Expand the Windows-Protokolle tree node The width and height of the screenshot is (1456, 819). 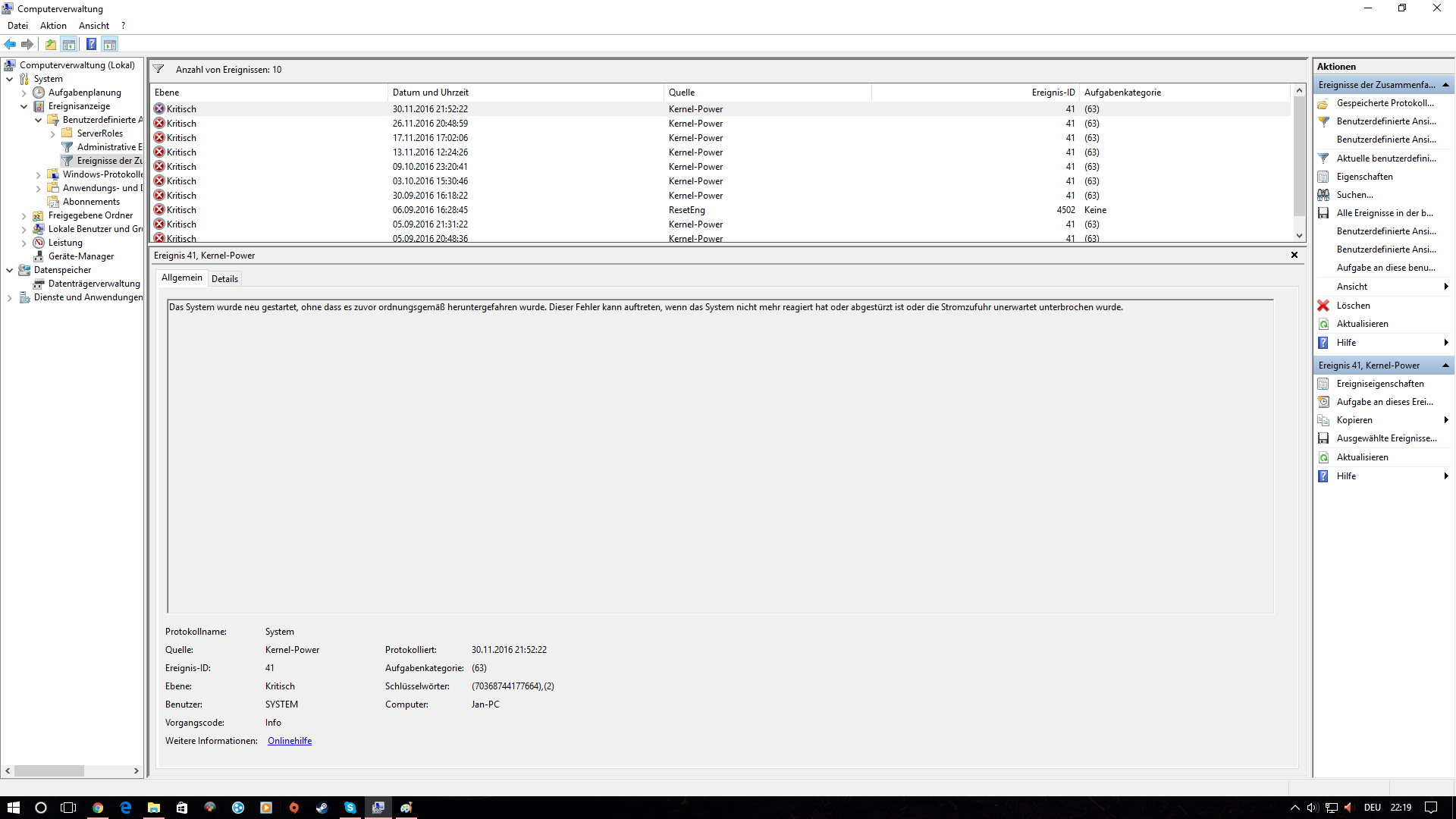tap(39, 174)
